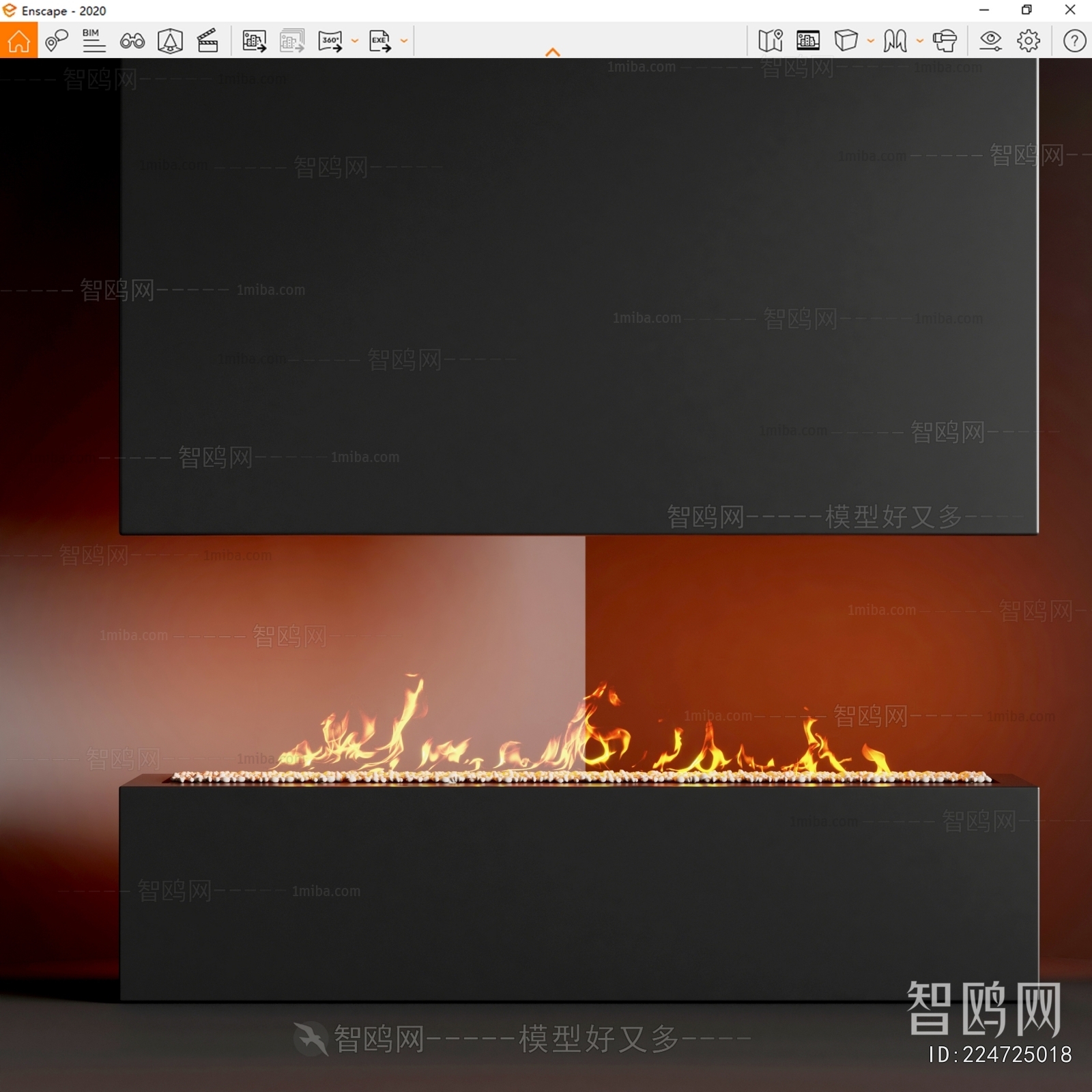The height and width of the screenshot is (1092, 1092).
Task: Toggle the projection view cube icon
Action: (846, 40)
